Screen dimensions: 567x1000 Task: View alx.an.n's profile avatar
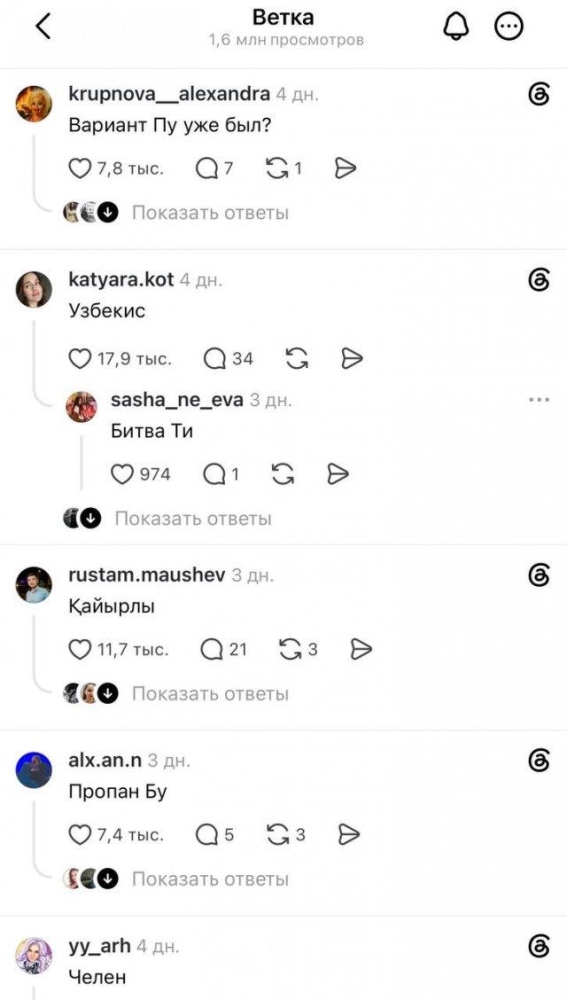pos(34,769)
